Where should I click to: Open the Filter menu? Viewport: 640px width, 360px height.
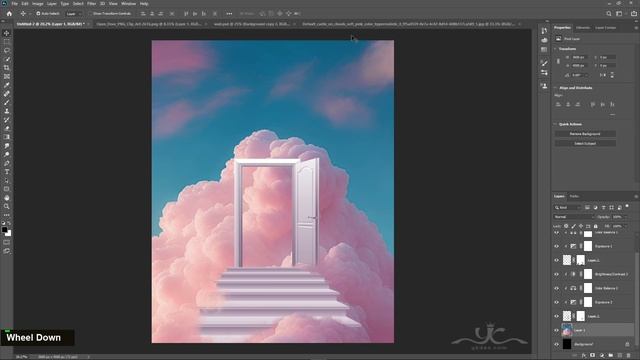coord(91,4)
